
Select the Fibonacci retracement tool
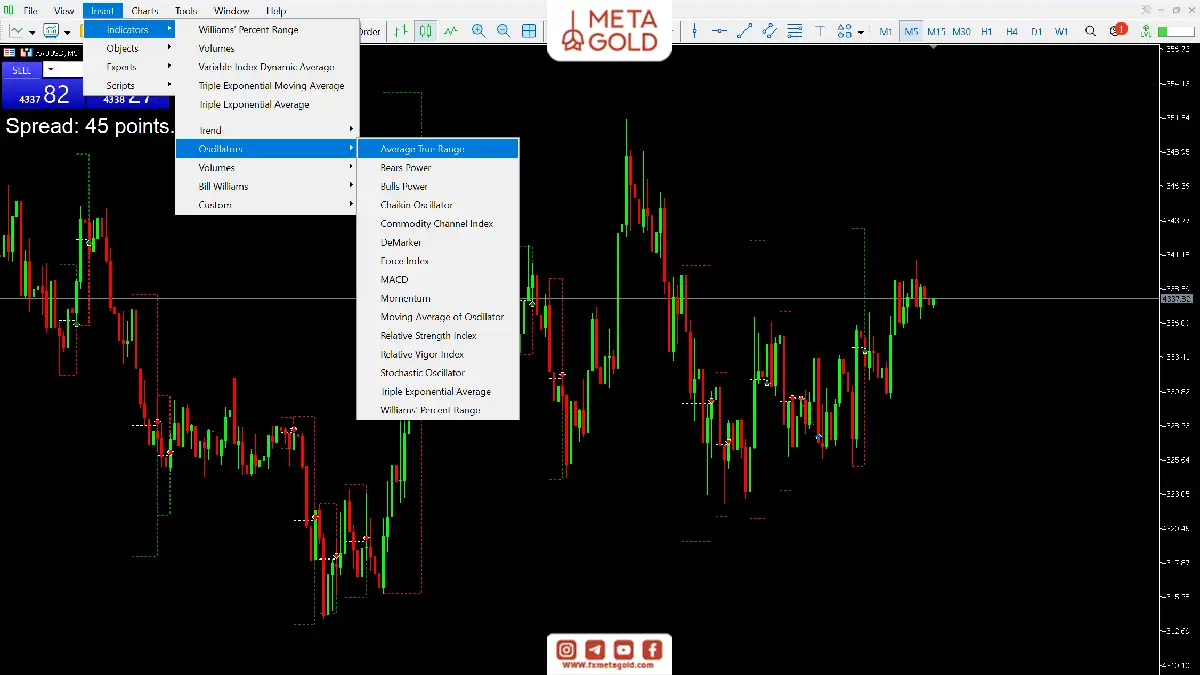point(795,31)
